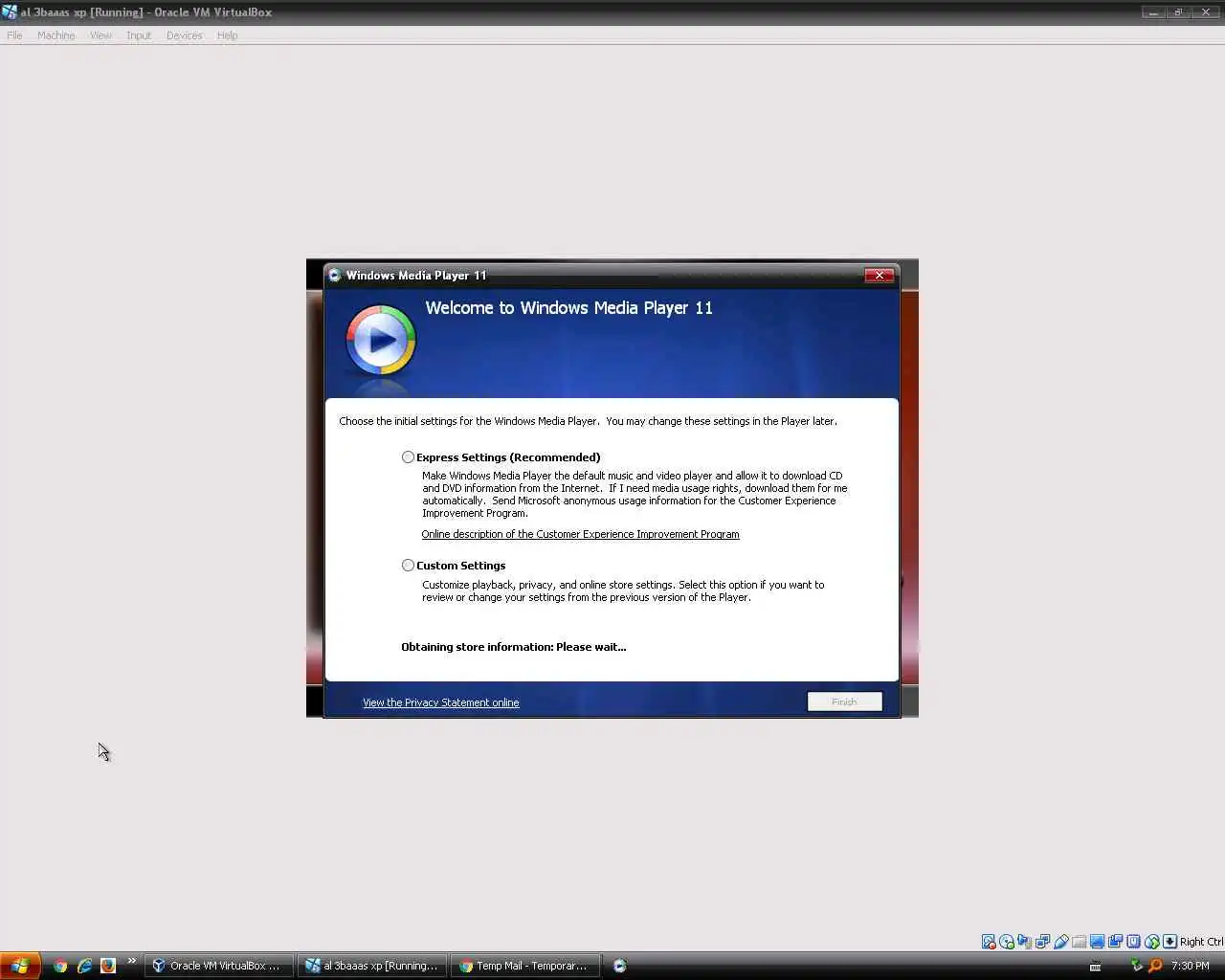Click the media player taskbar icon
Image resolution: width=1225 pixels, height=980 pixels.
(x=619, y=966)
